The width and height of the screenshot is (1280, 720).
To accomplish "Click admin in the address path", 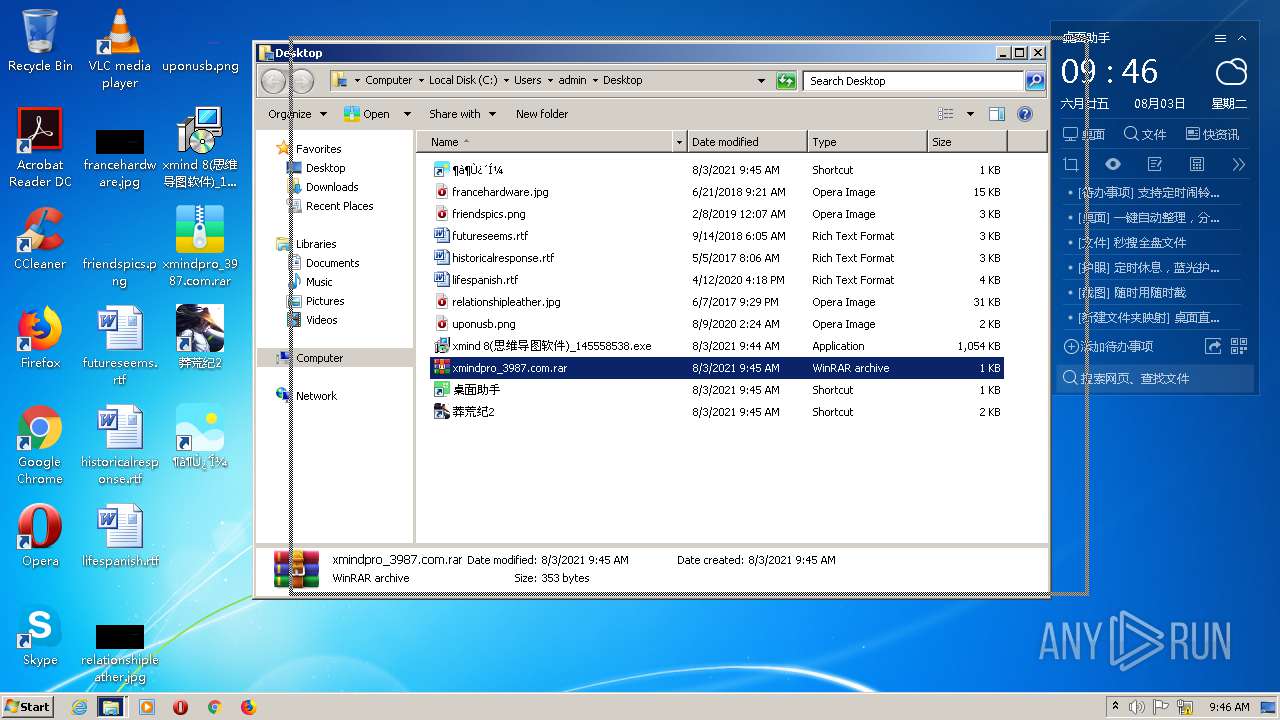I will coord(573,80).
